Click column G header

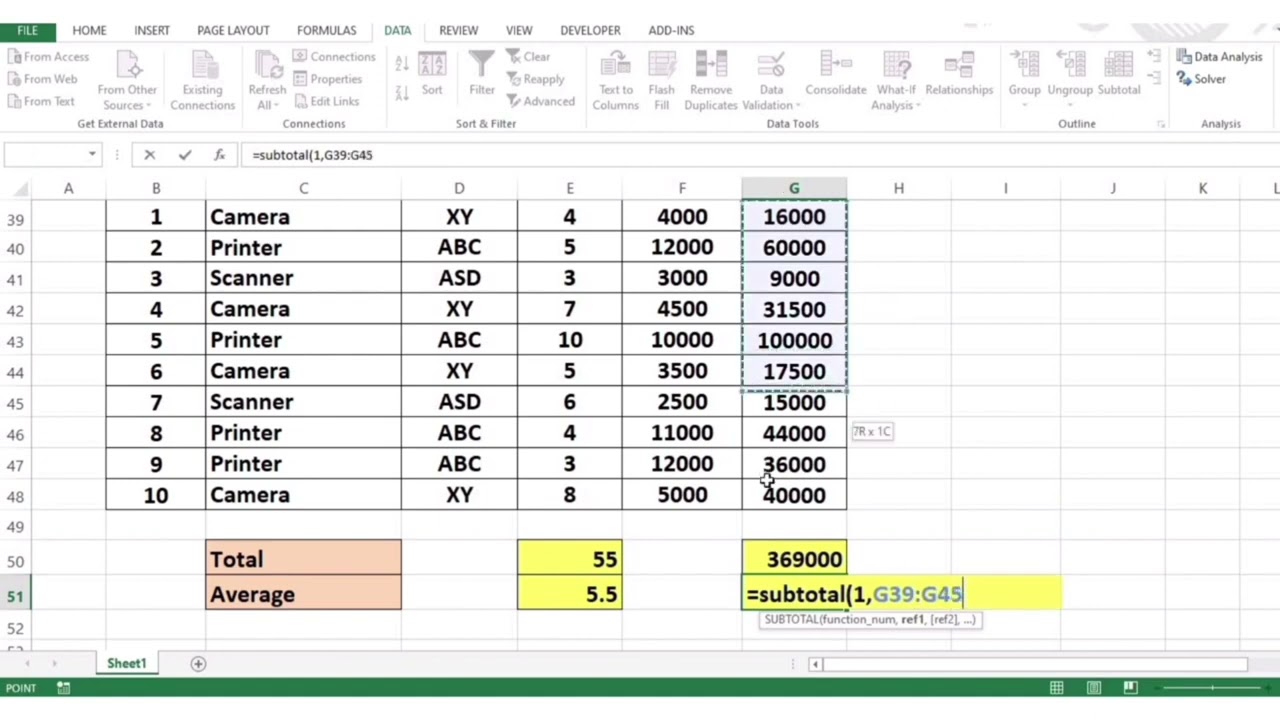click(794, 188)
